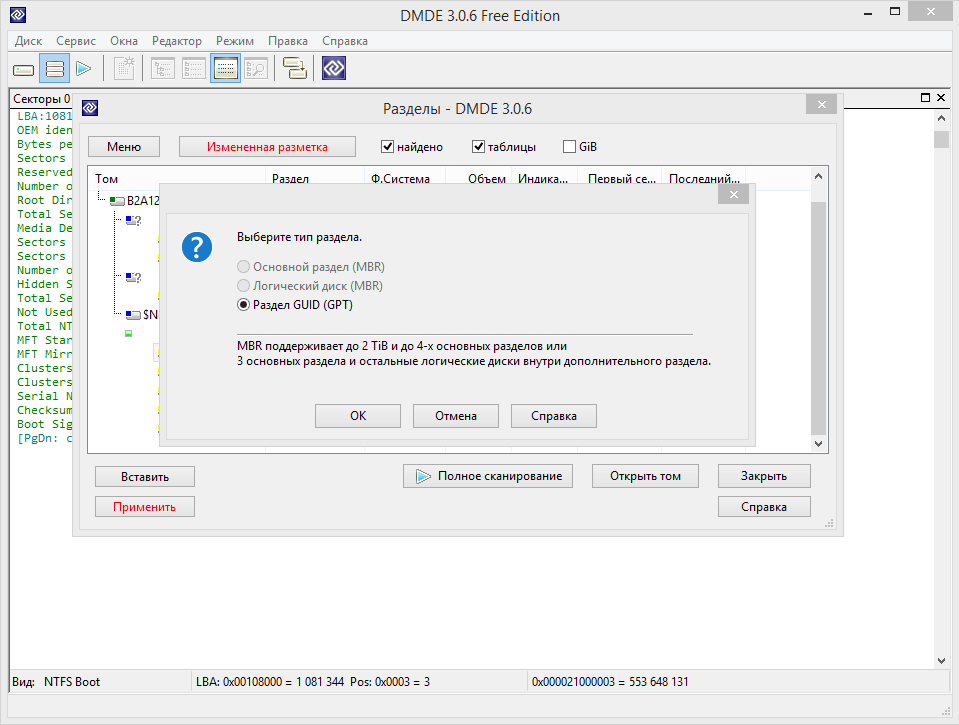Toggle the таблицы checkbox
The width and height of the screenshot is (959, 725).
tap(478, 147)
